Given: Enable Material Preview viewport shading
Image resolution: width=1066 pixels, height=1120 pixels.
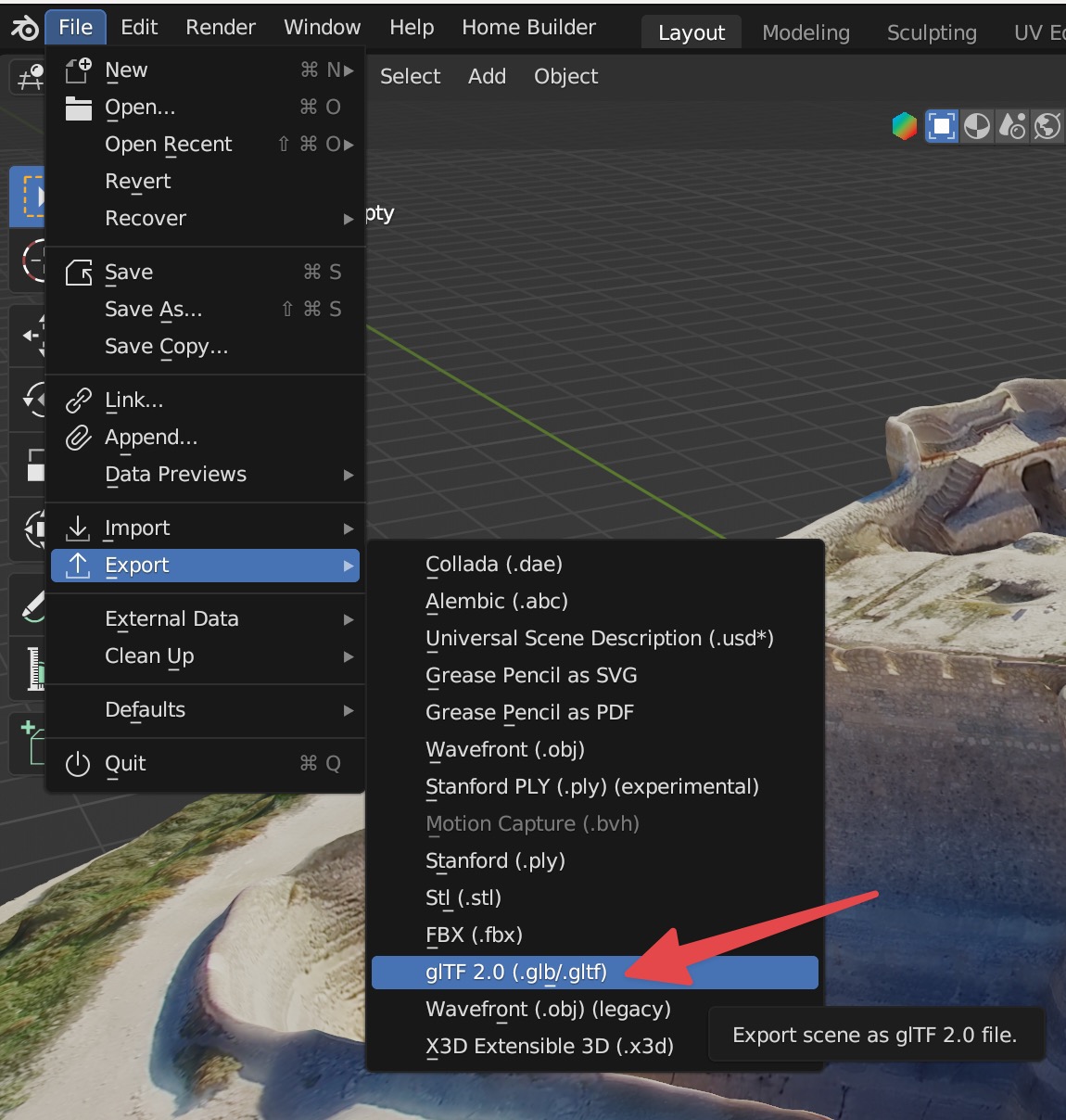Looking at the screenshot, I should (x=977, y=126).
